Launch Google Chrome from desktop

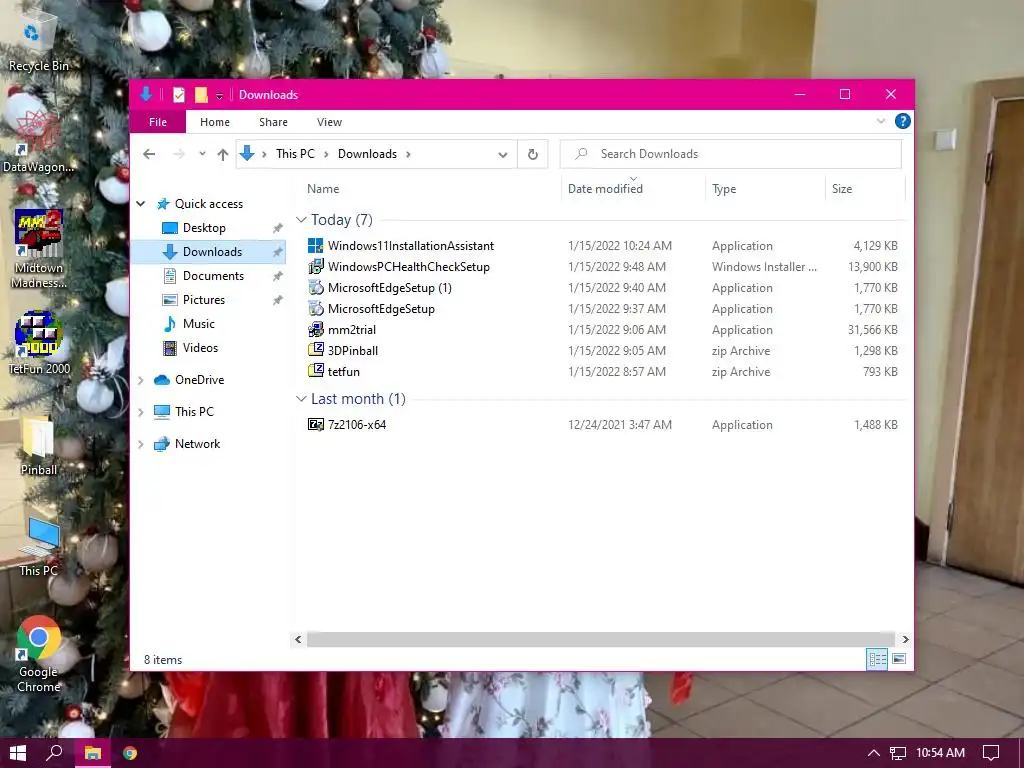pyautogui.click(x=39, y=654)
